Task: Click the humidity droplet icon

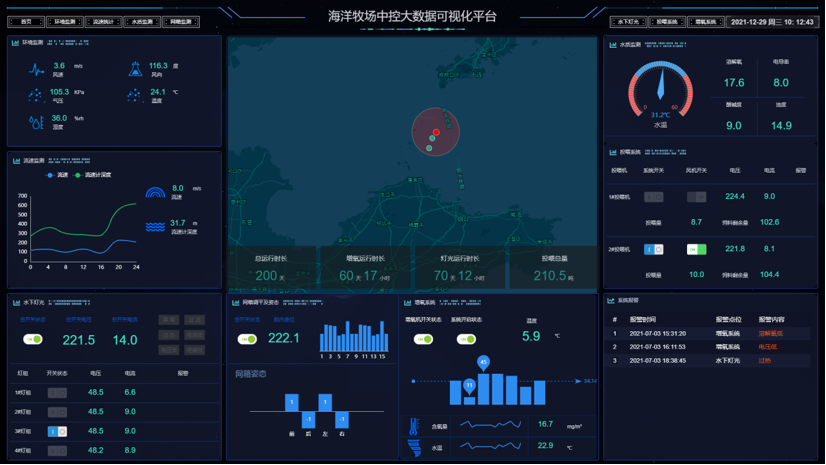Action: pos(36,122)
